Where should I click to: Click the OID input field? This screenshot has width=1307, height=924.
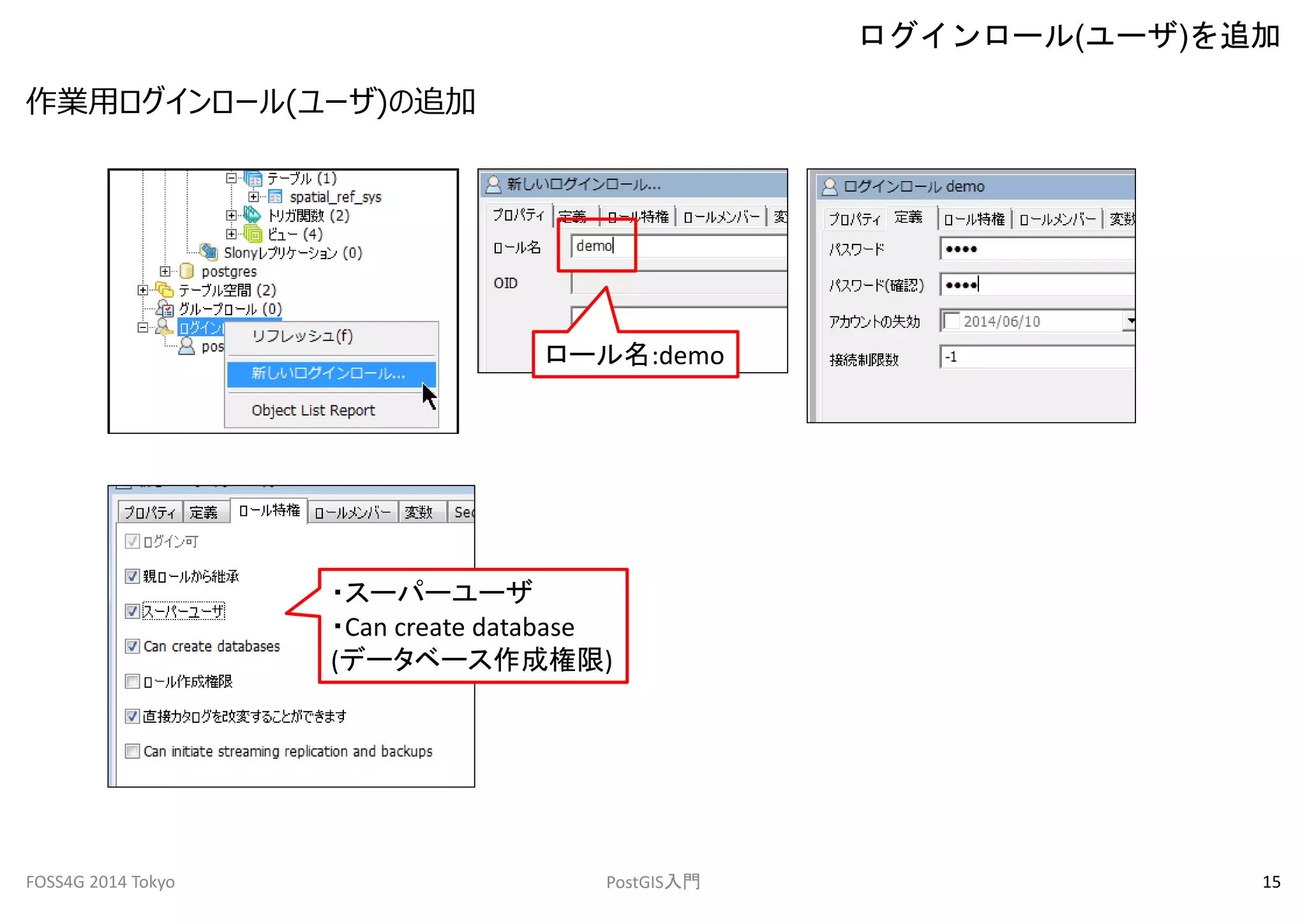pyautogui.click(x=678, y=283)
